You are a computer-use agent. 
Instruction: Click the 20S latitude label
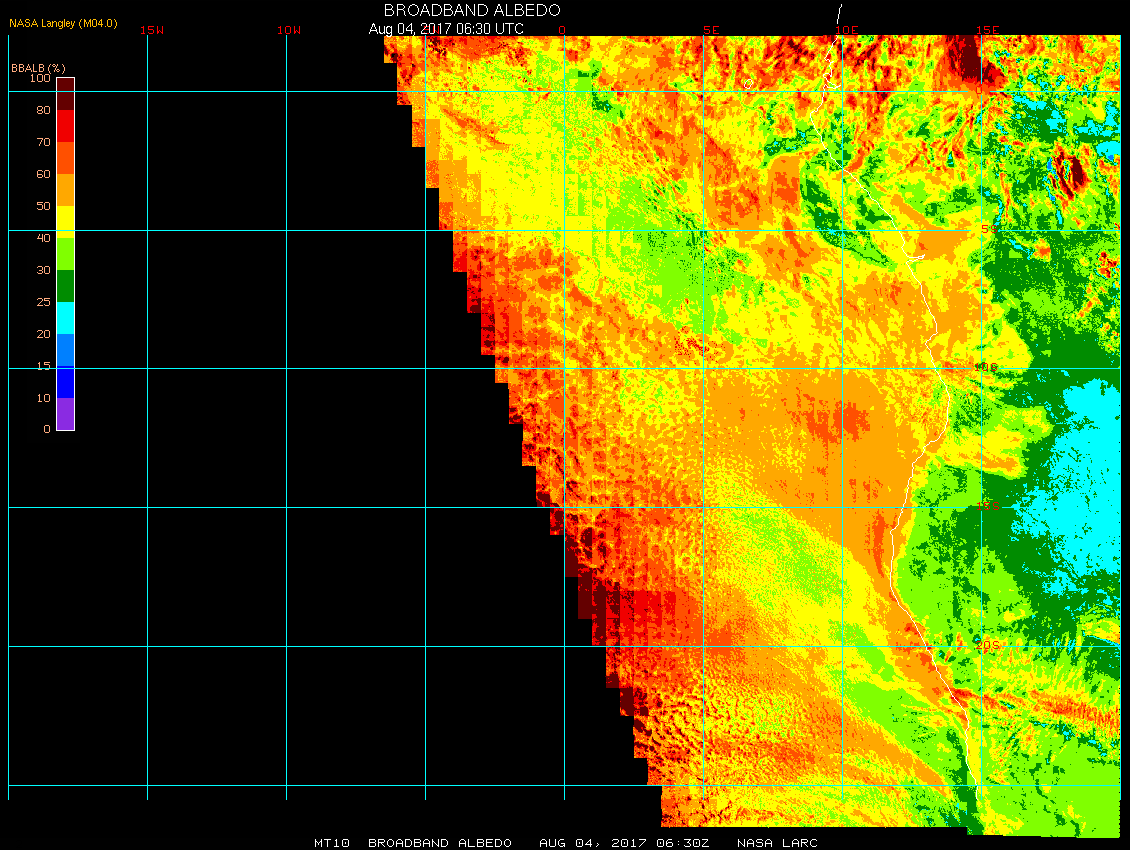pyautogui.click(x=987, y=645)
